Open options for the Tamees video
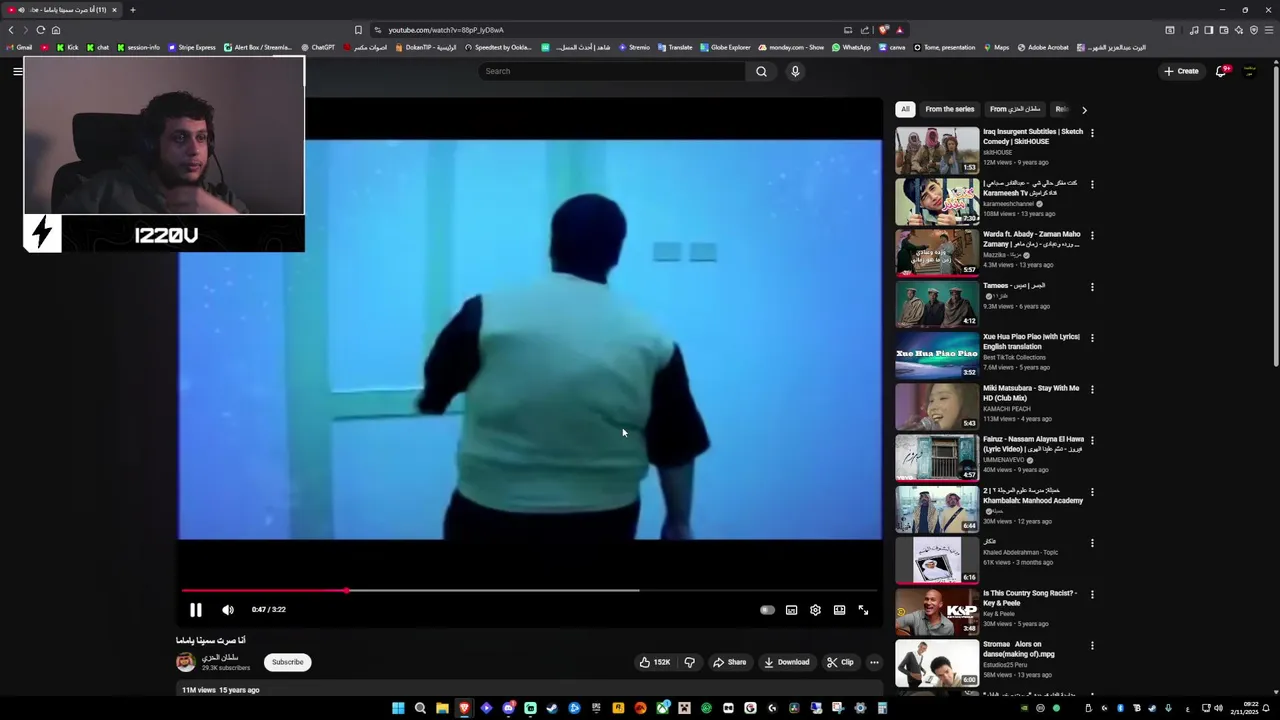Viewport: 1280px width, 720px height. click(x=1092, y=287)
